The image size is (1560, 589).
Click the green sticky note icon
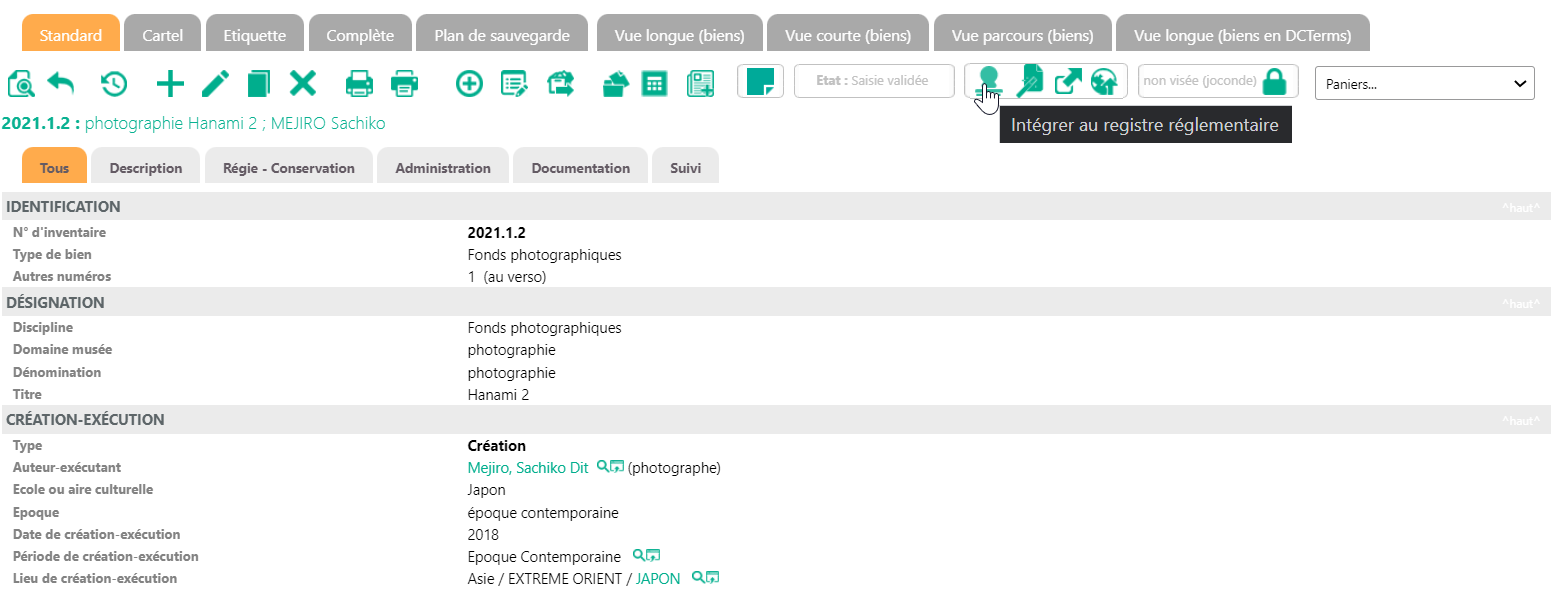pyautogui.click(x=760, y=82)
